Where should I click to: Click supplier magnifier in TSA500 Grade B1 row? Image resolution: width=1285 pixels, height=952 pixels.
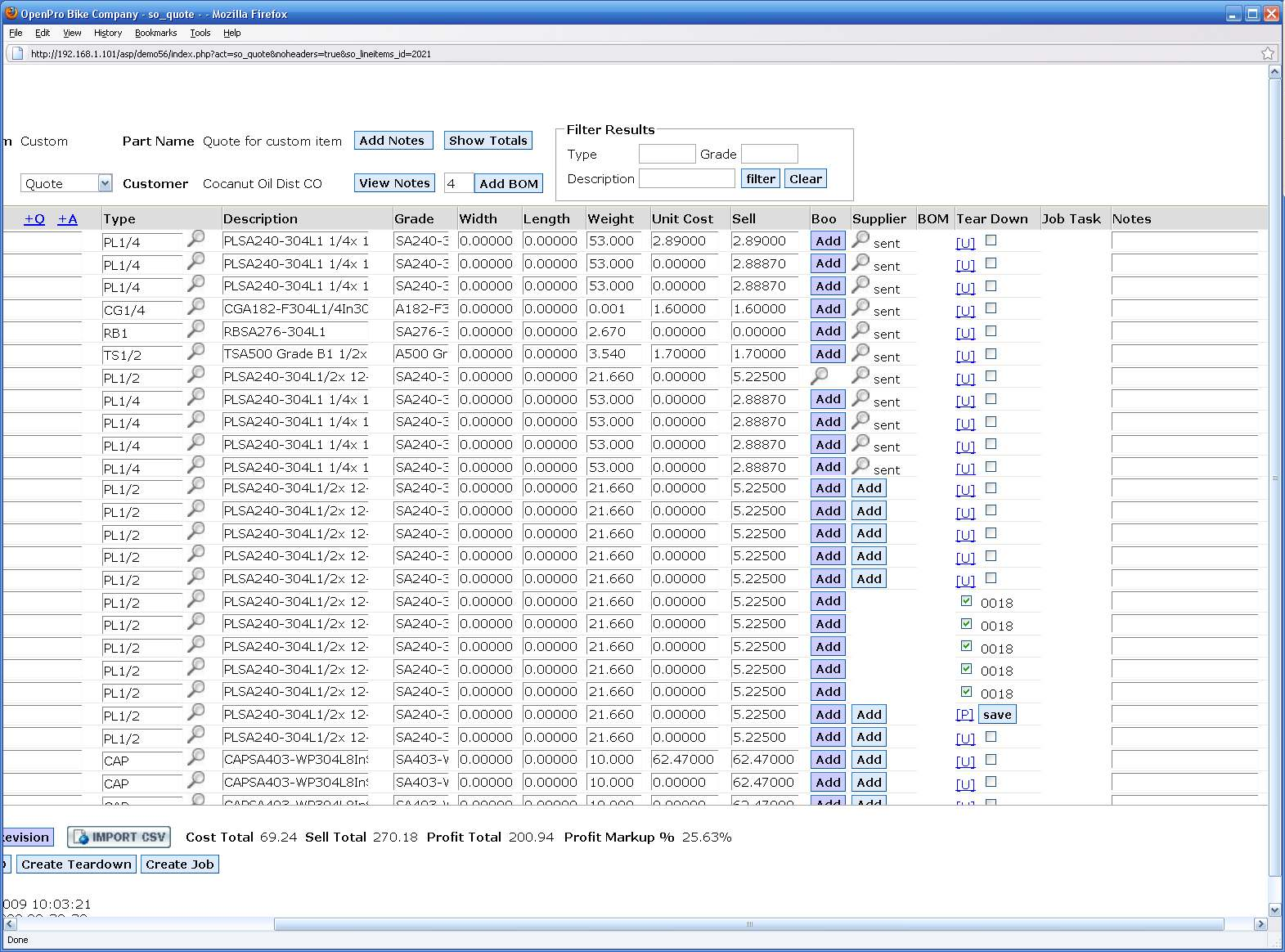860,353
